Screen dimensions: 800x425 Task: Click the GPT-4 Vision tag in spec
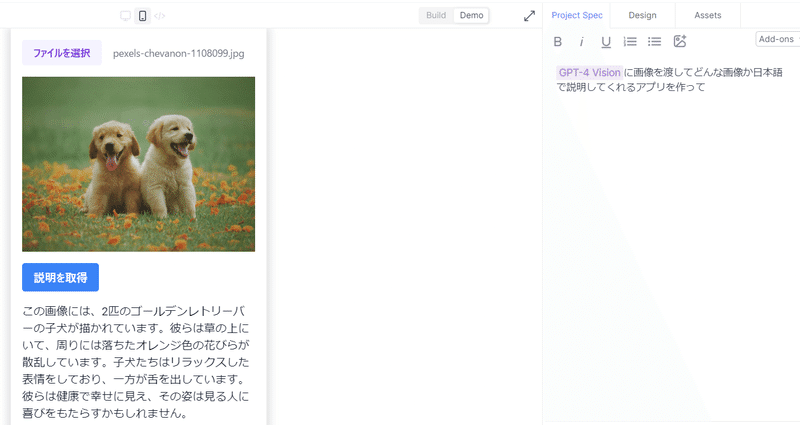click(589, 73)
